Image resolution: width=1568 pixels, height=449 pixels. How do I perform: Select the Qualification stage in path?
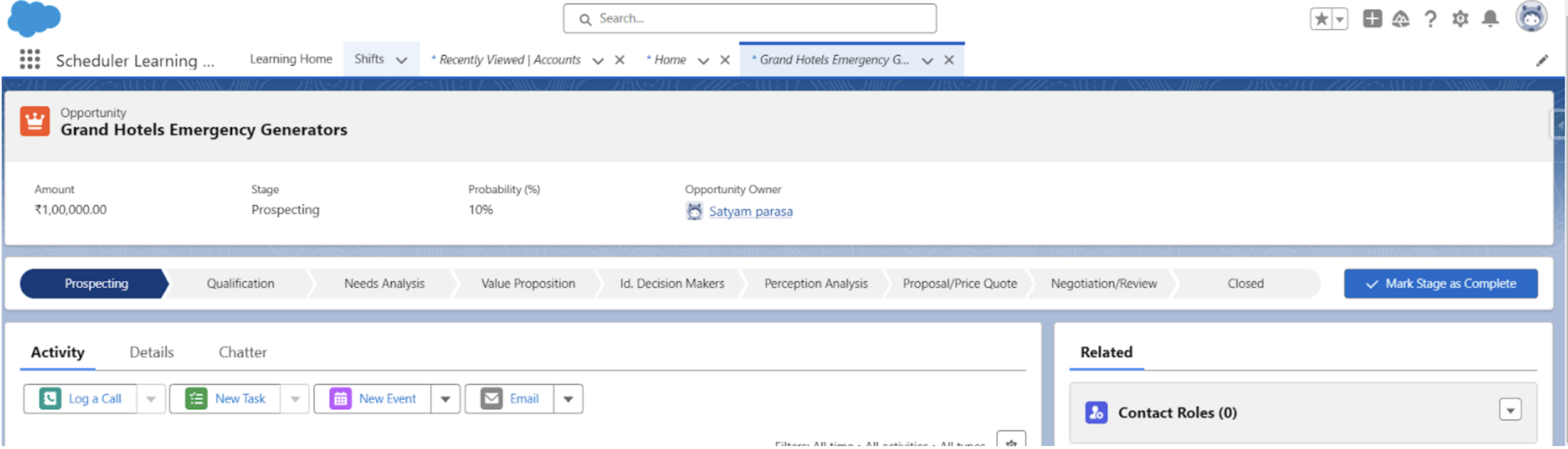click(x=240, y=283)
